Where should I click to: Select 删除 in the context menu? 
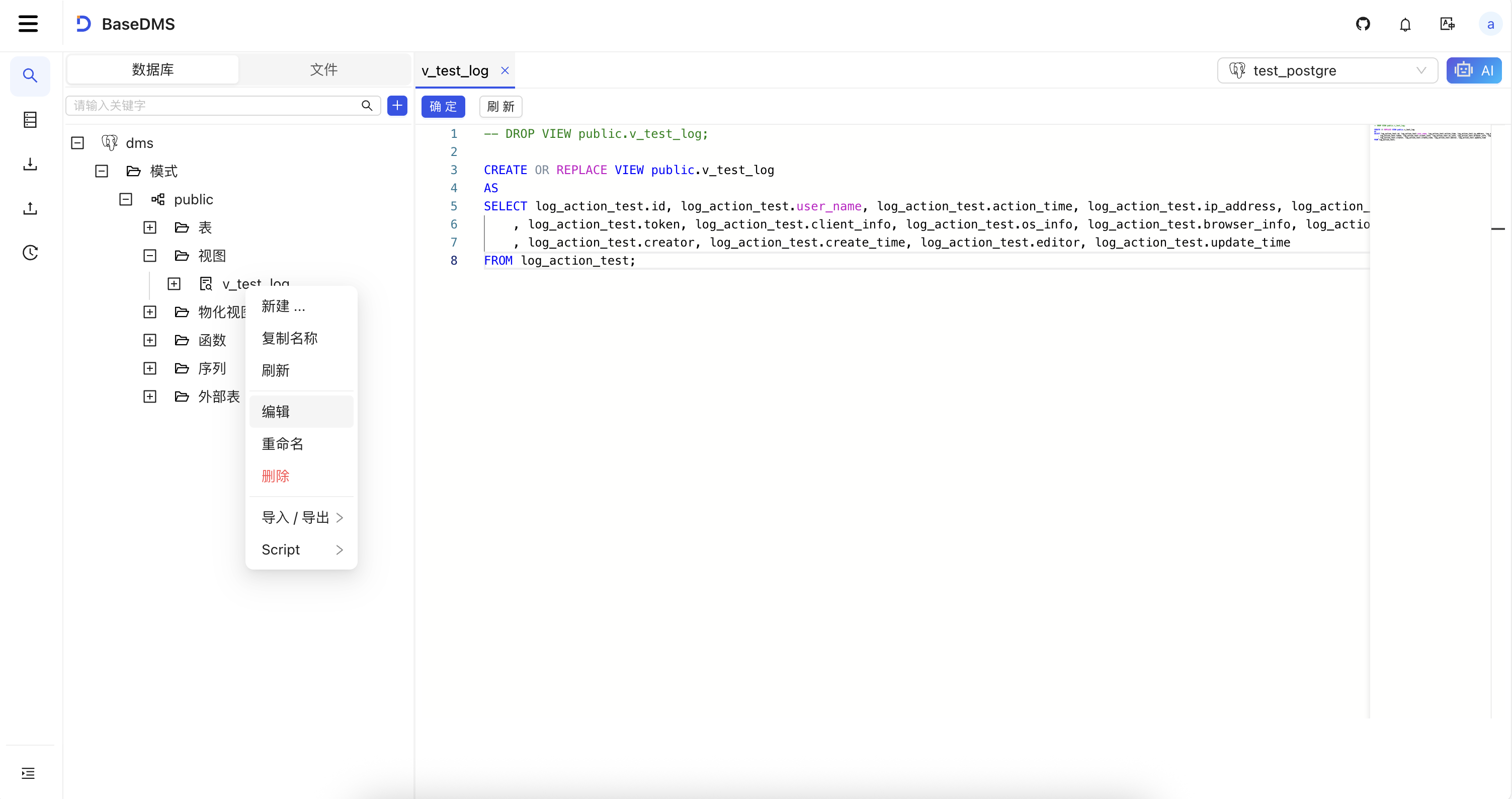(276, 476)
